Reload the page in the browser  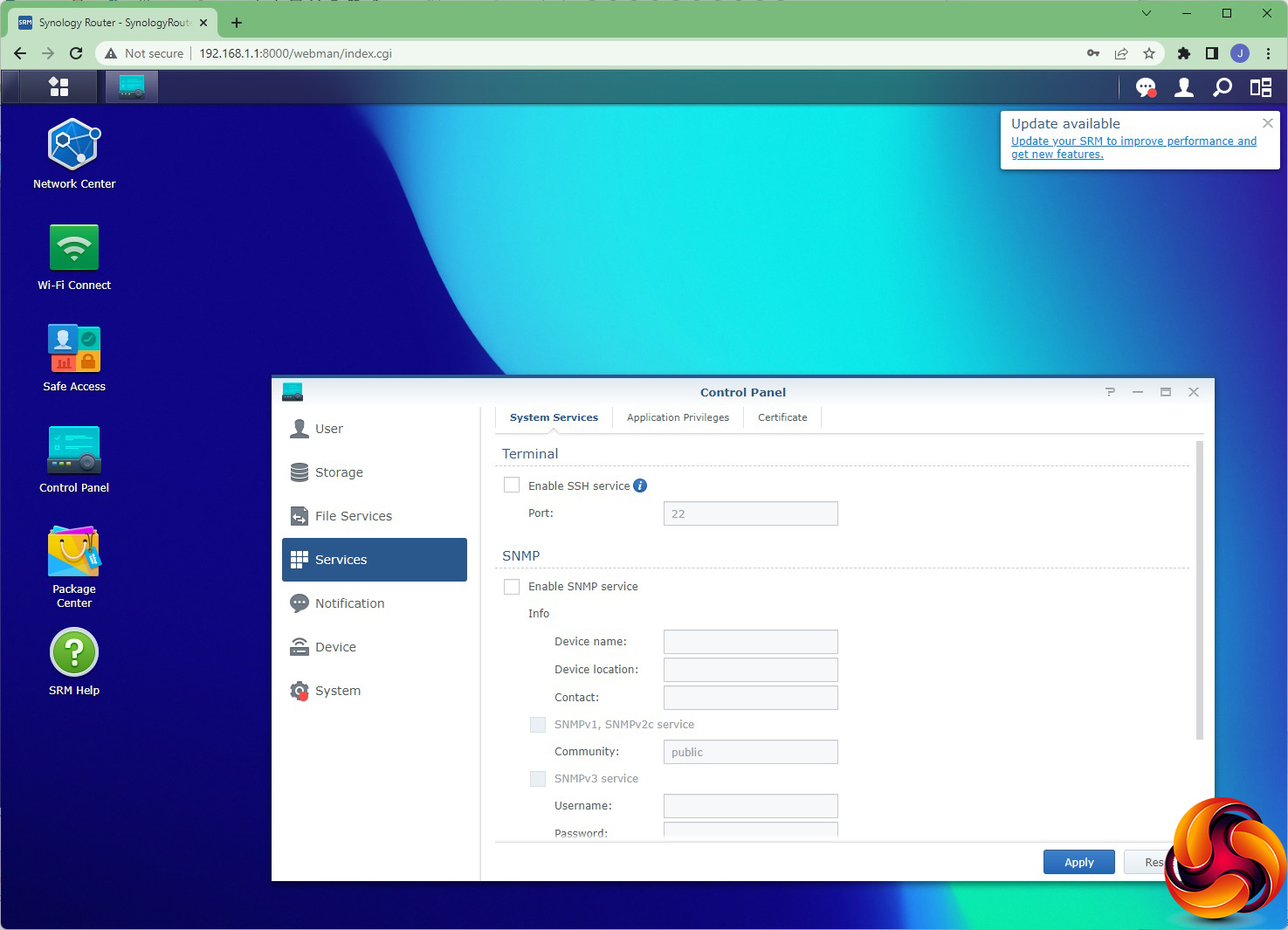76,53
